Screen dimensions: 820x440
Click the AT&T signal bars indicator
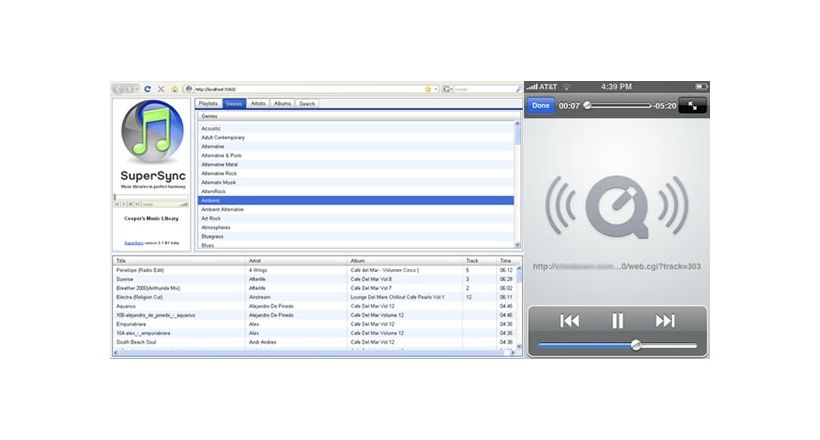point(532,86)
